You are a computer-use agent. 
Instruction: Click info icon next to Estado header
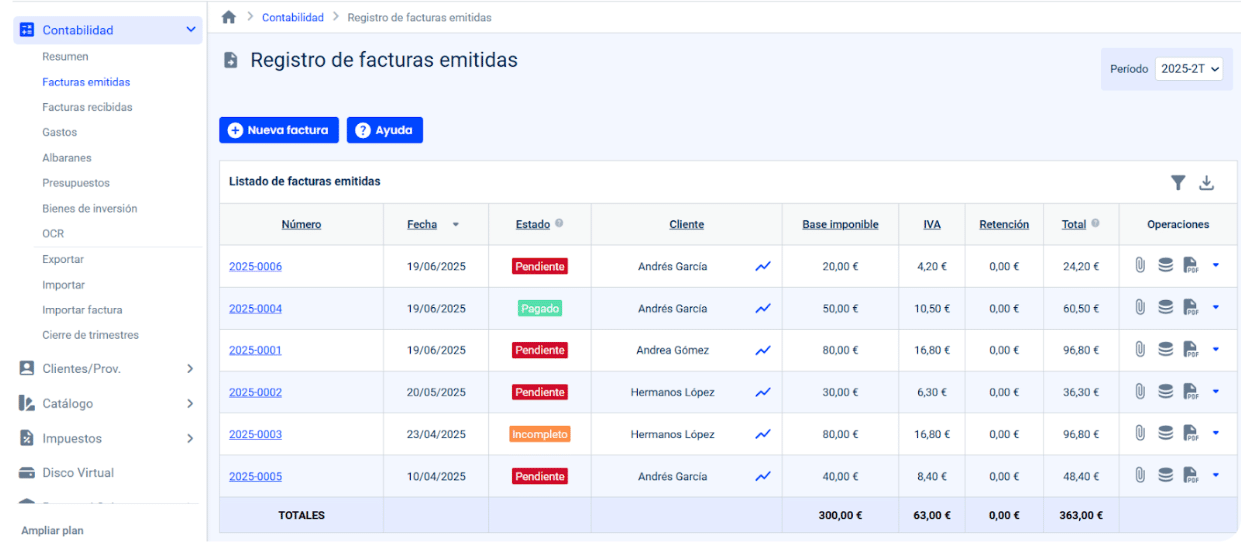point(559,224)
